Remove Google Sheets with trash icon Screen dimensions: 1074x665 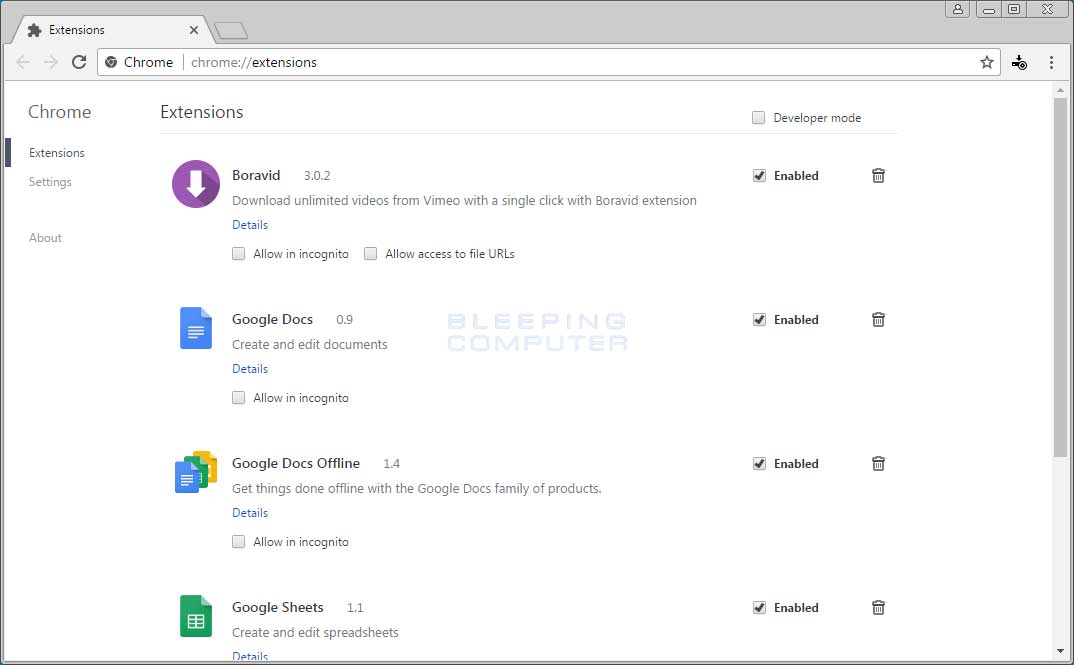tap(878, 608)
